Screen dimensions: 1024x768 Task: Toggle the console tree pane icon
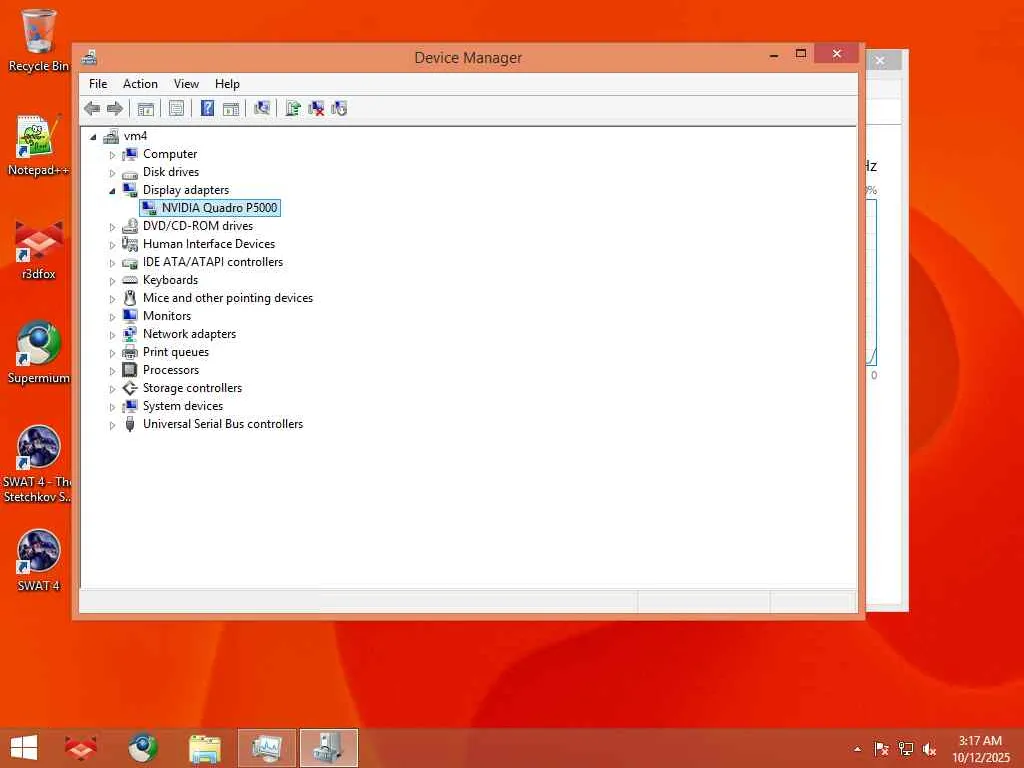coord(146,108)
